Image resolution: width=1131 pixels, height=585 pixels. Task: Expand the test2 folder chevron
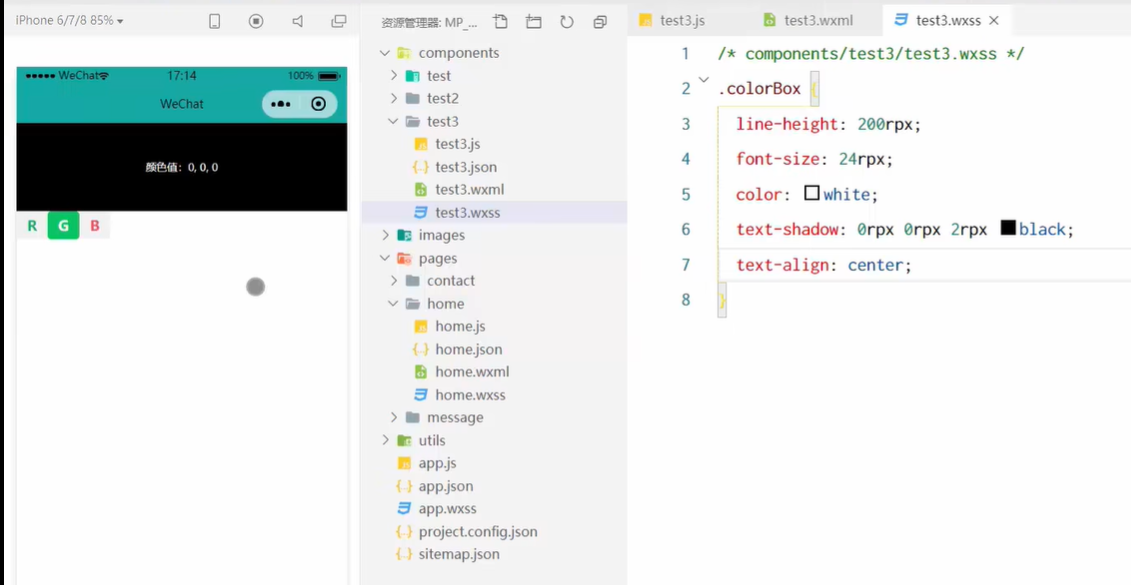(x=394, y=98)
